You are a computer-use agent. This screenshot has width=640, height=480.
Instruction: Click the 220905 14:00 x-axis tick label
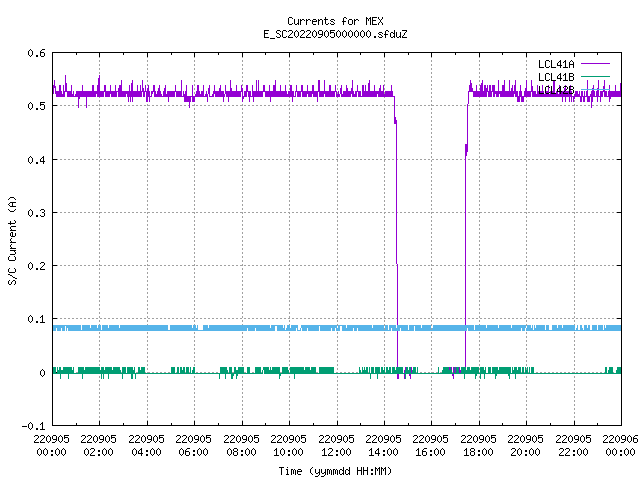click(x=383, y=445)
